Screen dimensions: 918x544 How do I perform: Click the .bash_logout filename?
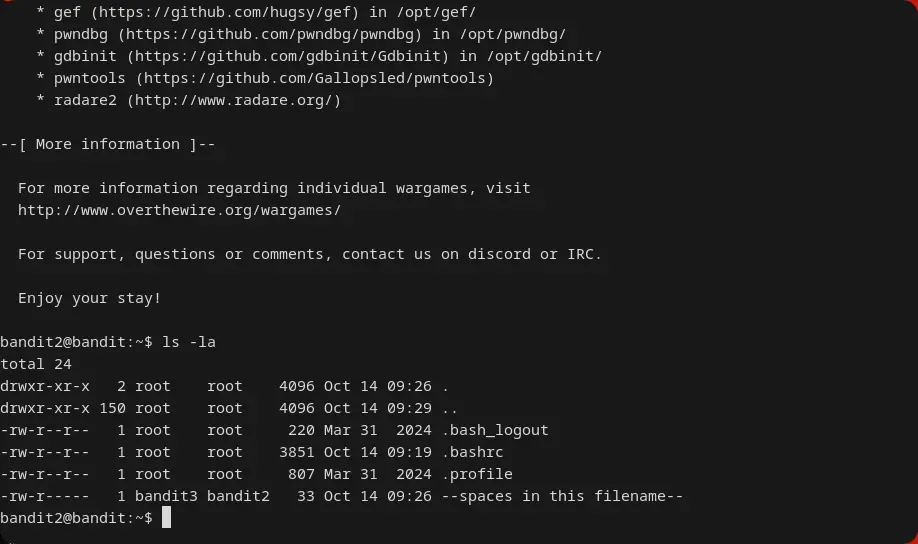click(497, 430)
